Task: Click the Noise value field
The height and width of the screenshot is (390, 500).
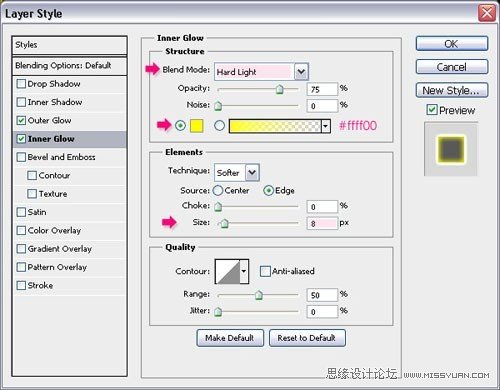Action: 322,106
